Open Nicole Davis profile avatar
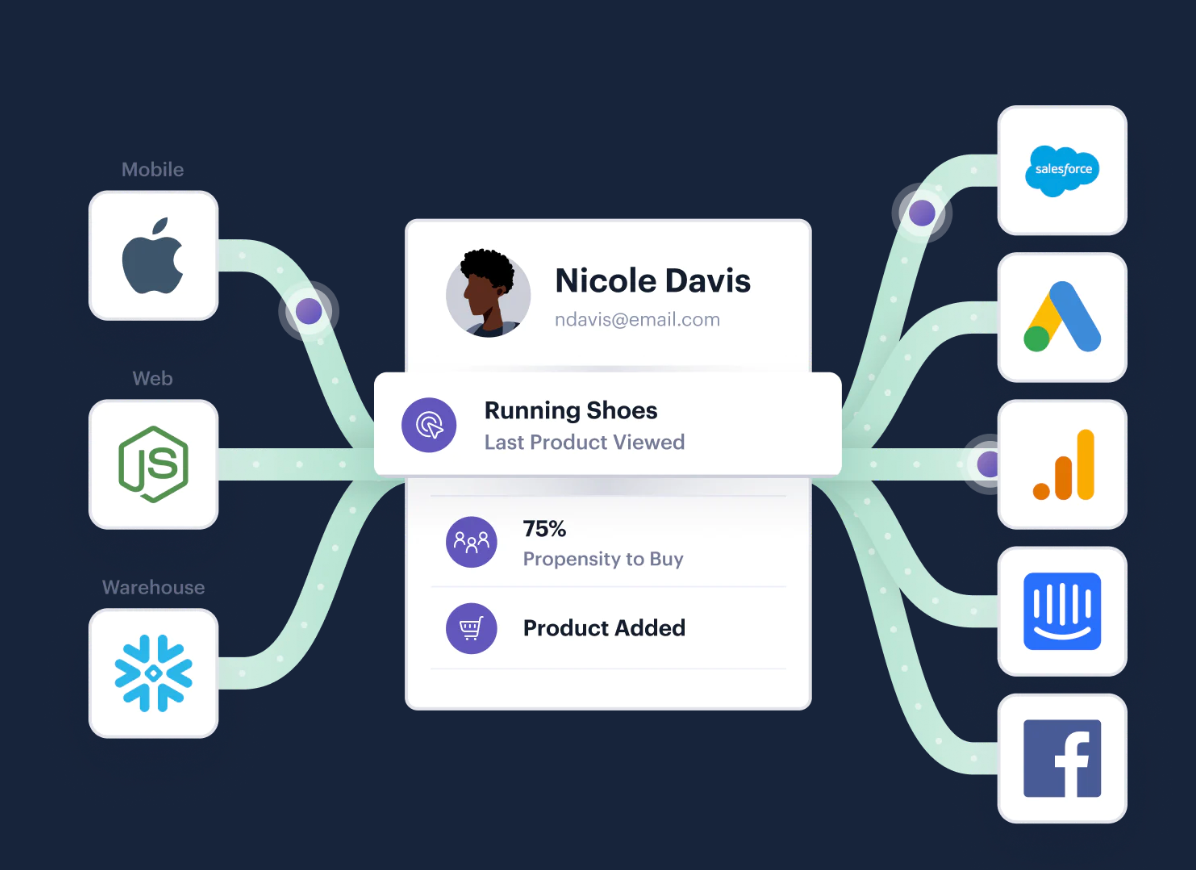This screenshot has width=1196, height=870. click(488, 294)
